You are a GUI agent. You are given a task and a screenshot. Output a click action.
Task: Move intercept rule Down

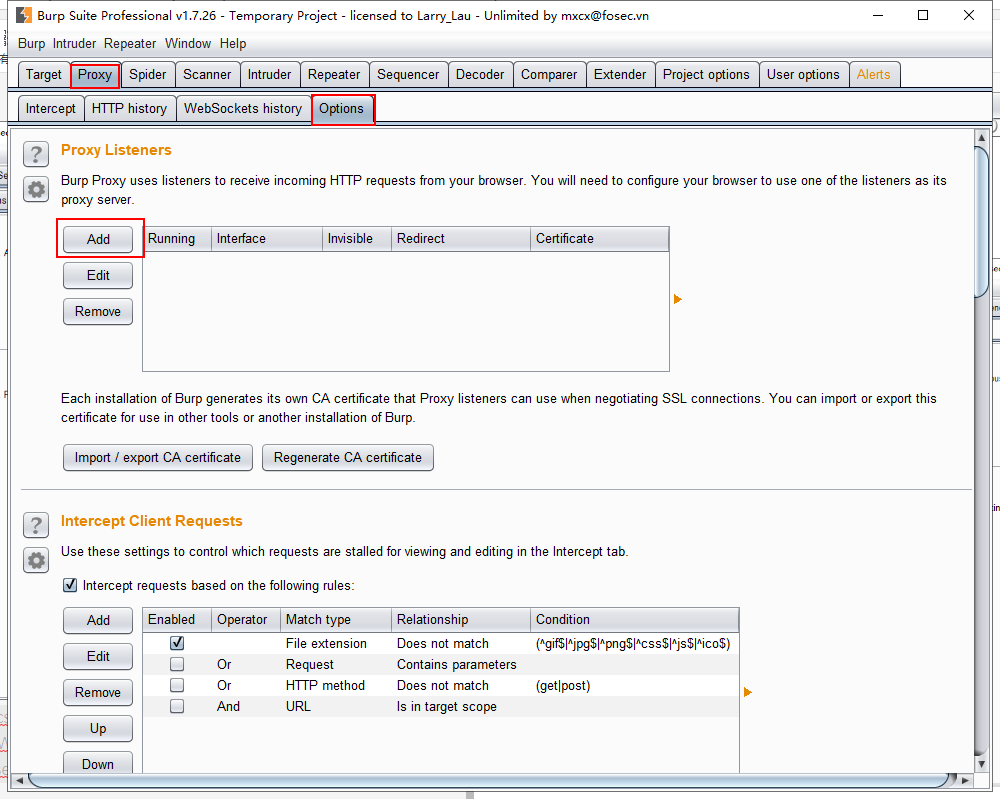pos(98,763)
